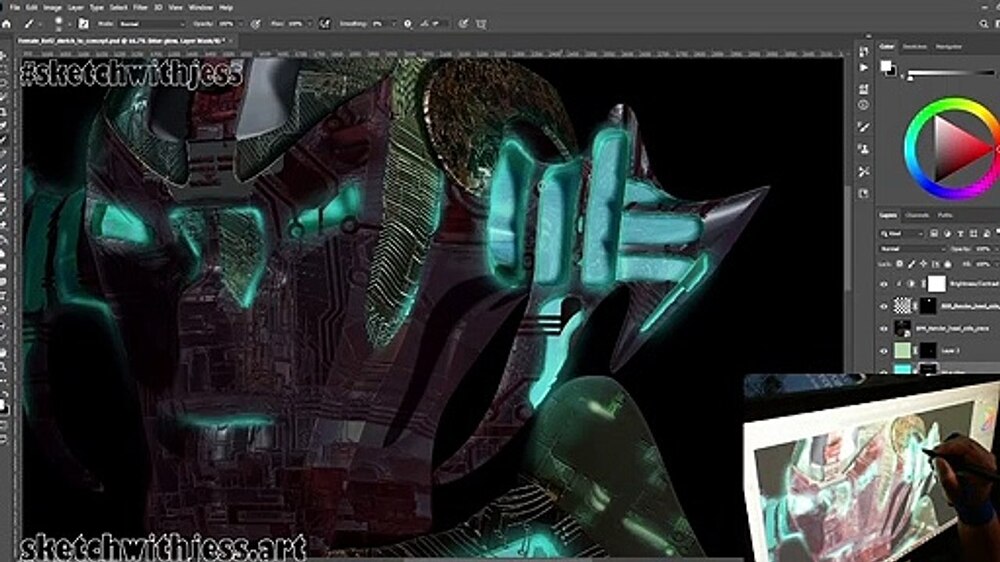Viewport: 1000px width, 562px height.
Task: Switch to the Paths tab
Action: tap(945, 215)
